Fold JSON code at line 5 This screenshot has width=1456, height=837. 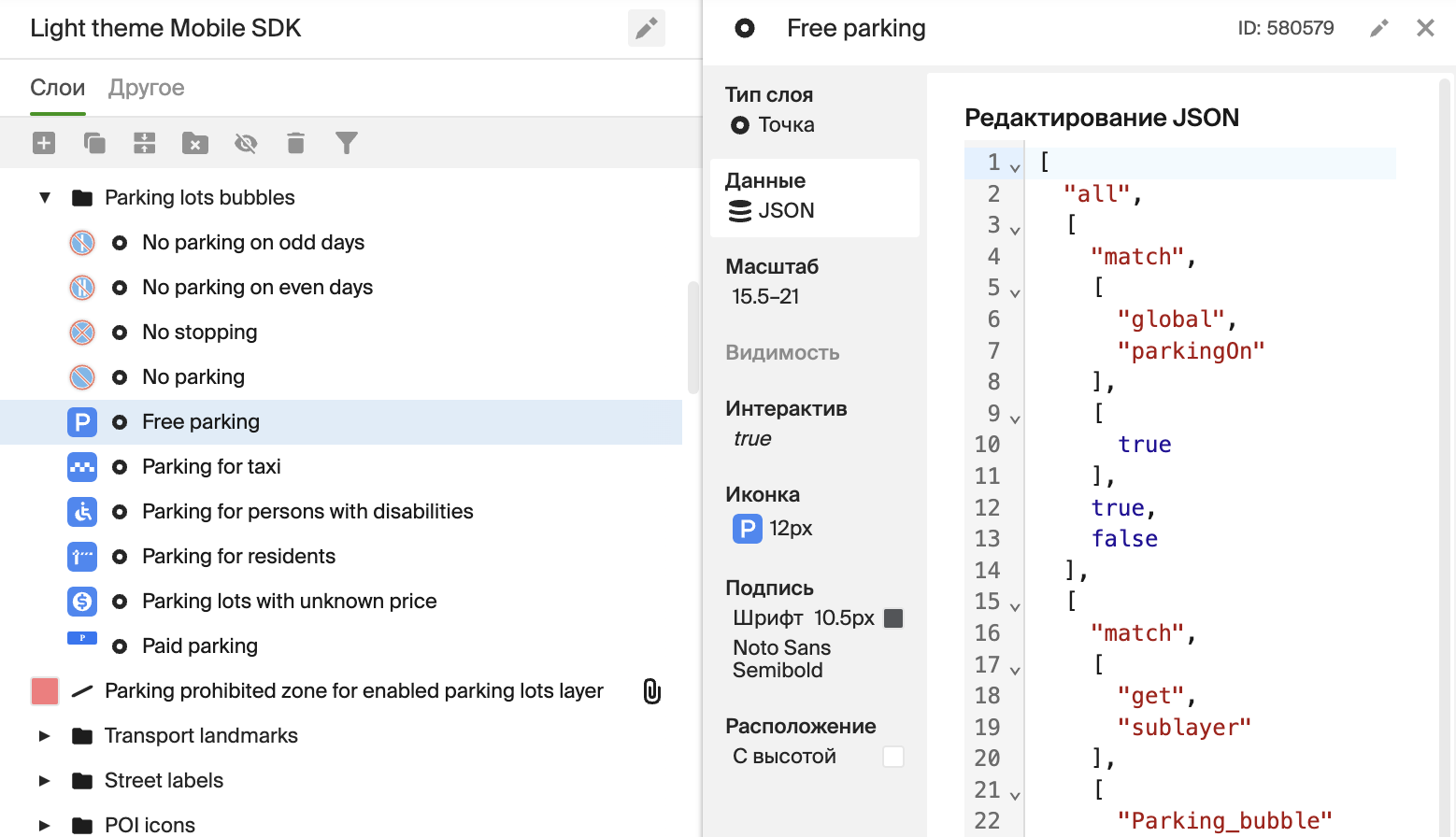1015,293
